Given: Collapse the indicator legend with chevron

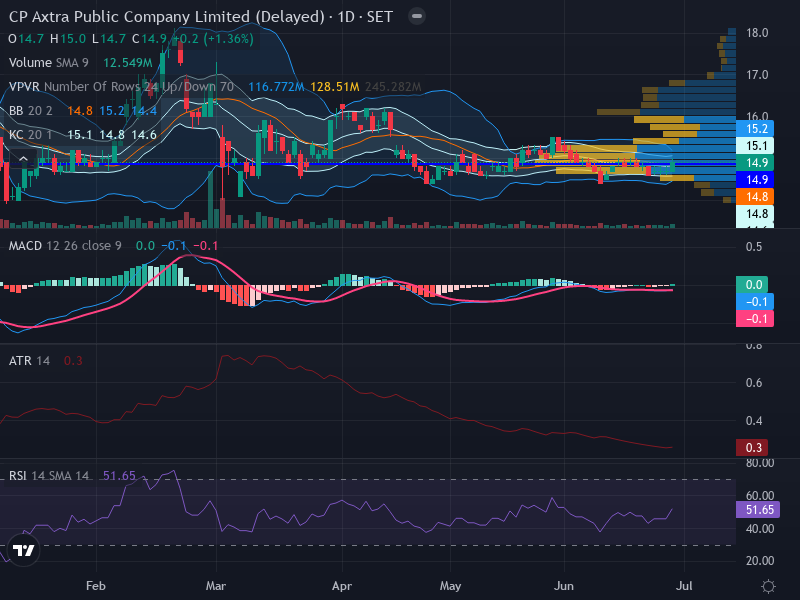Looking at the screenshot, I should (x=23, y=159).
